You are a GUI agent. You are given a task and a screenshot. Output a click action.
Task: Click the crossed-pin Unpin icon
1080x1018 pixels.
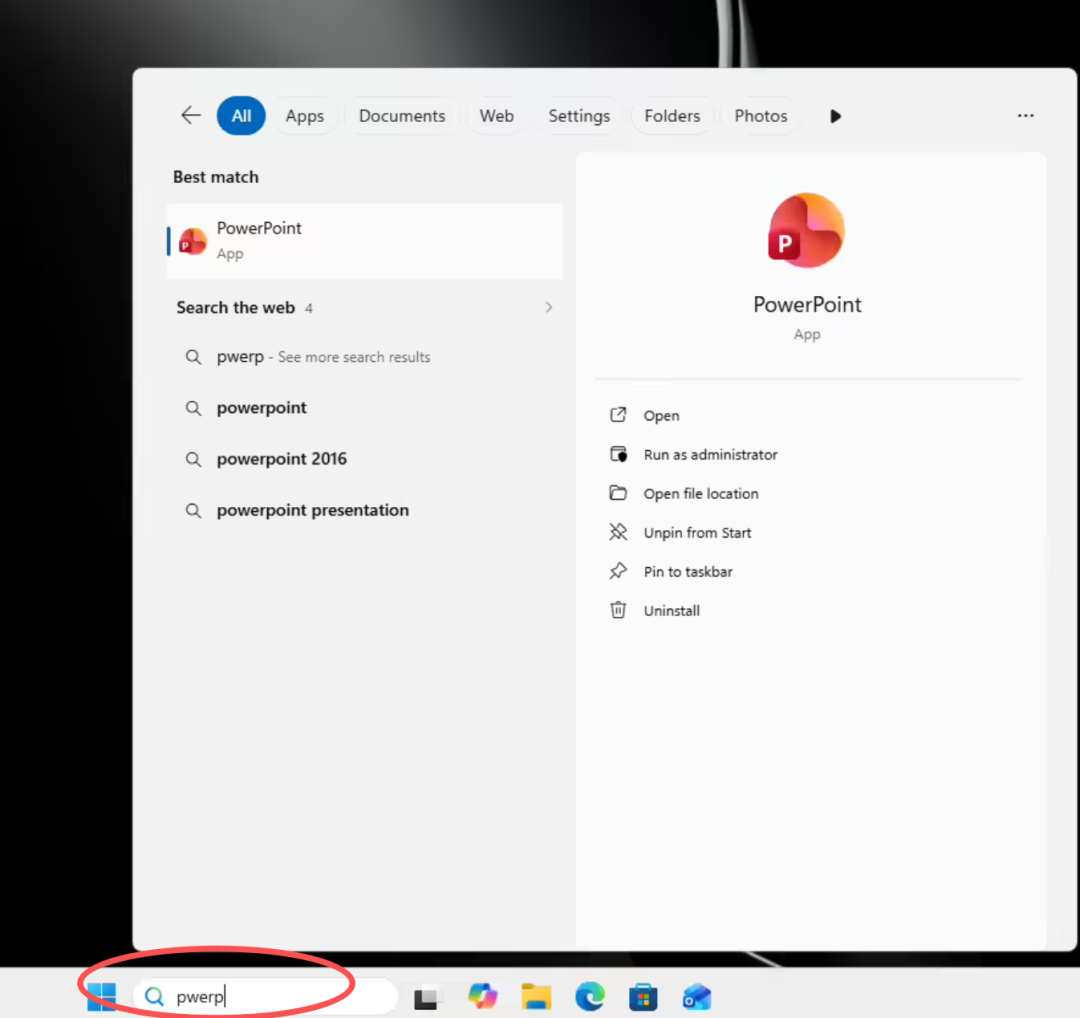point(619,532)
